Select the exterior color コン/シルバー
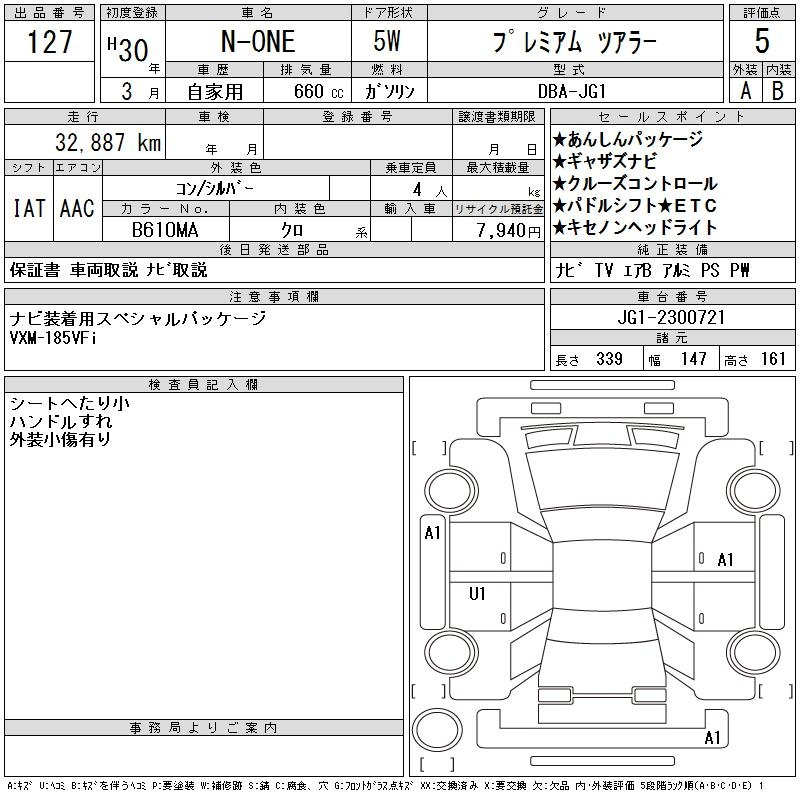Viewport: 800px width, 800px height. point(214,189)
